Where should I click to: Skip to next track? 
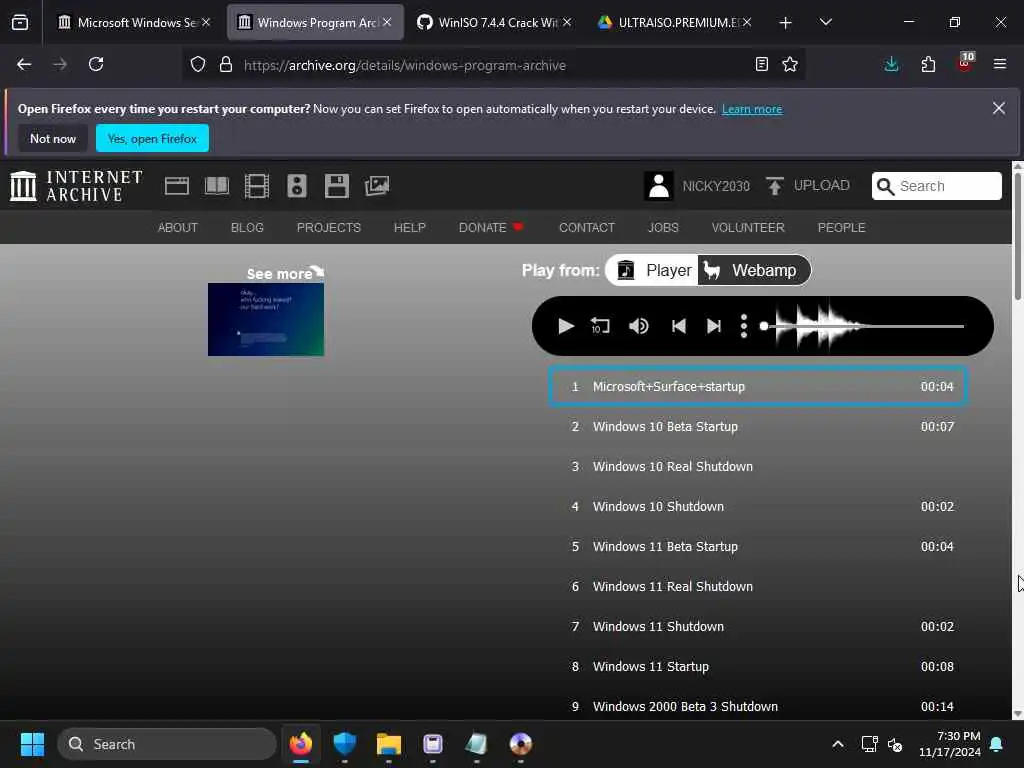pyautogui.click(x=714, y=326)
